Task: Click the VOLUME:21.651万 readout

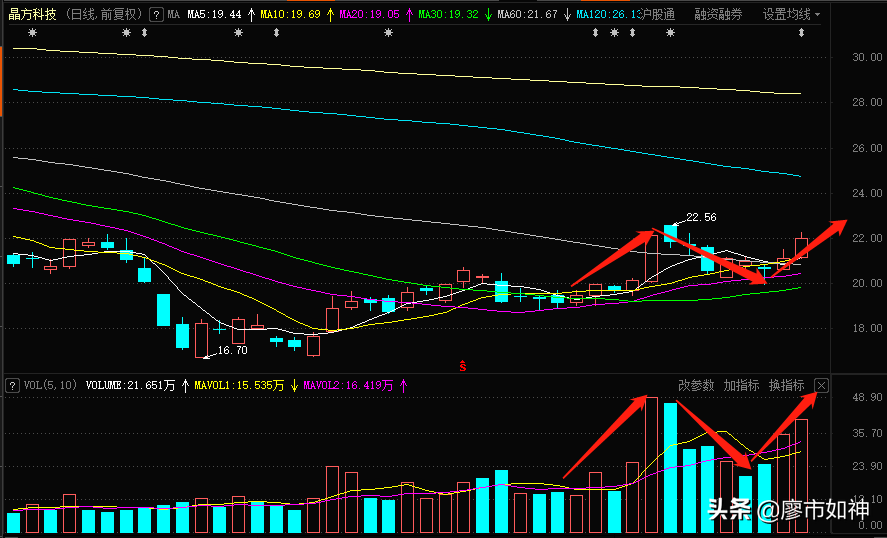Action: [131, 386]
